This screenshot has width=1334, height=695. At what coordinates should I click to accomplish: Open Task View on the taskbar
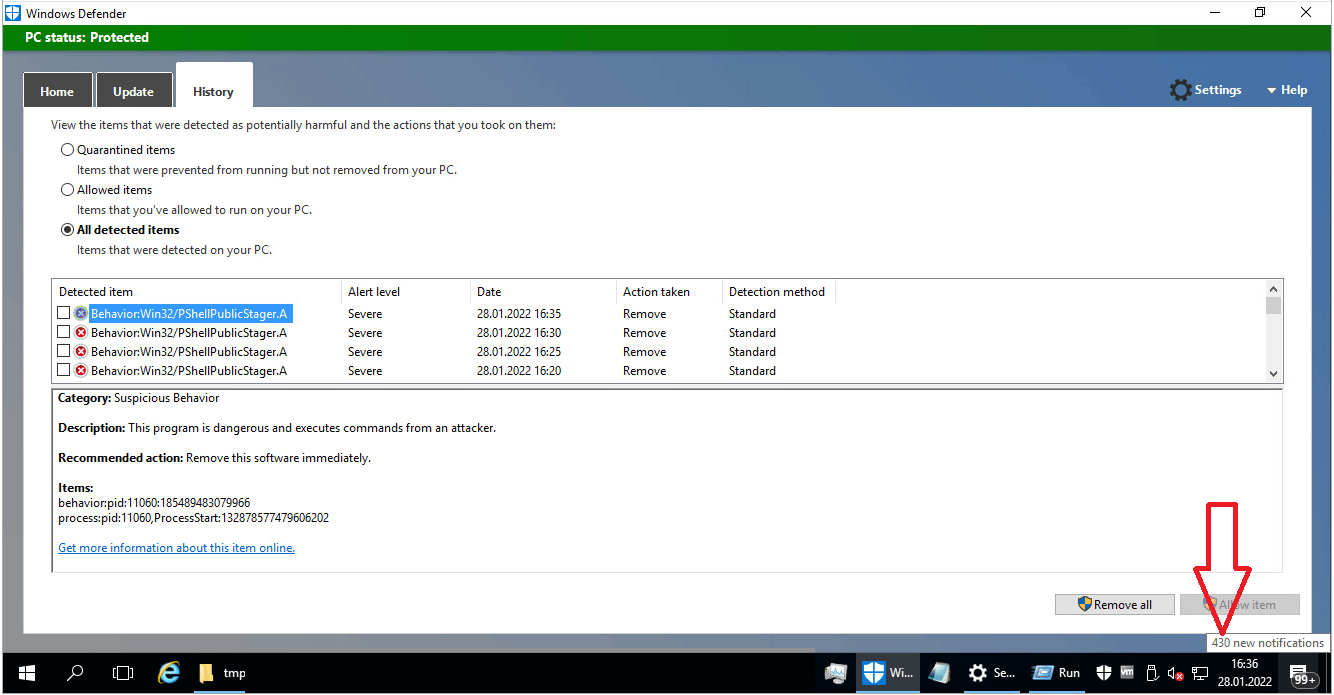coord(122,673)
